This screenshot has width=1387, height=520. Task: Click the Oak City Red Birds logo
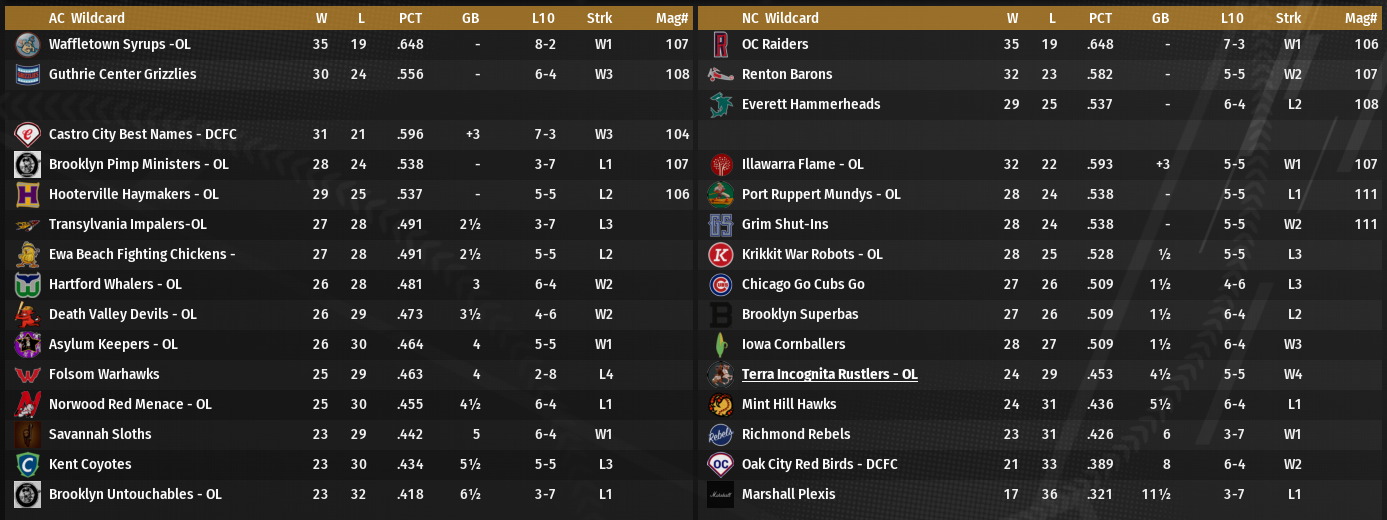pyautogui.click(x=720, y=464)
